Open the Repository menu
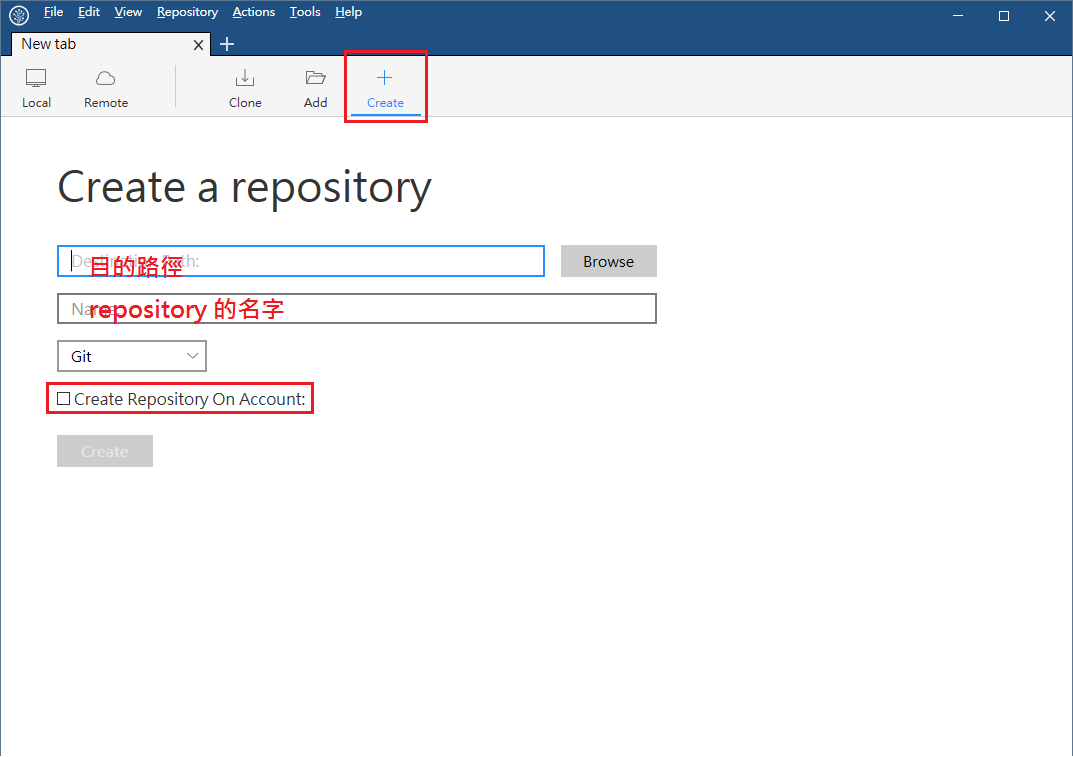The height and width of the screenshot is (757, 1073). click(187, 12)
